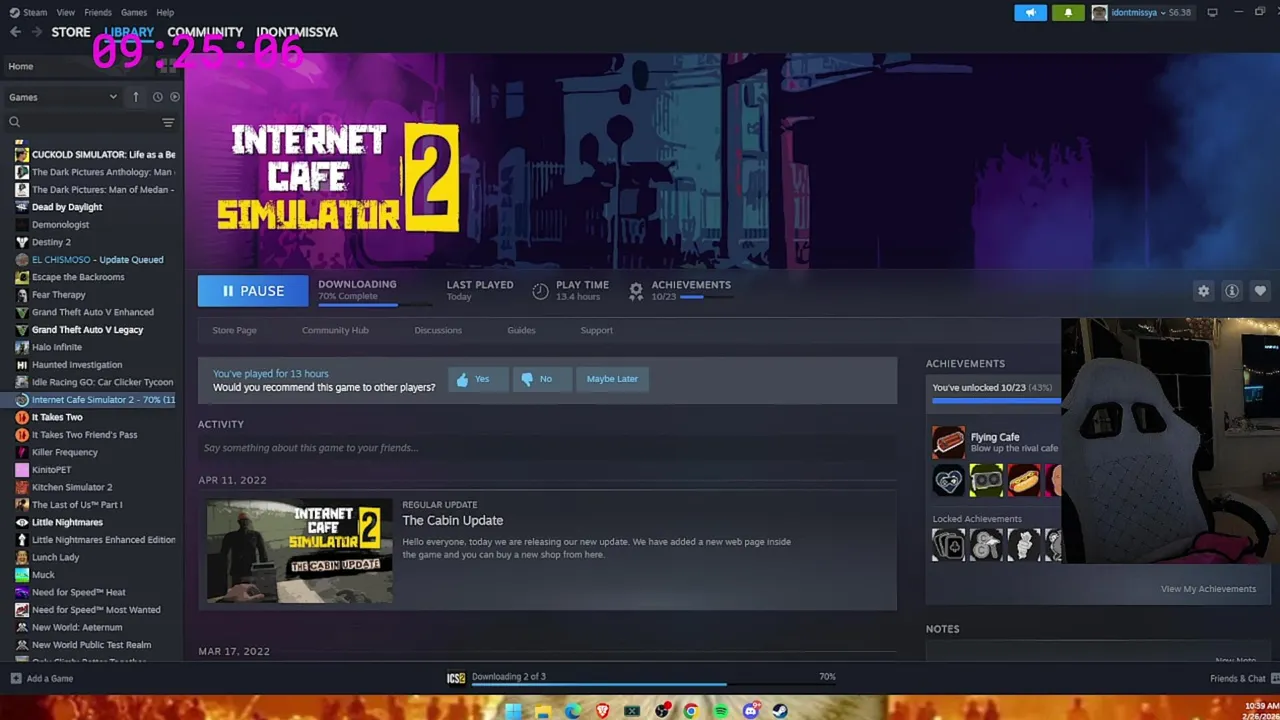Open Windows Start button on taskbar
The height and width of the screenshot is (720, 1280).
pos(513,711)
